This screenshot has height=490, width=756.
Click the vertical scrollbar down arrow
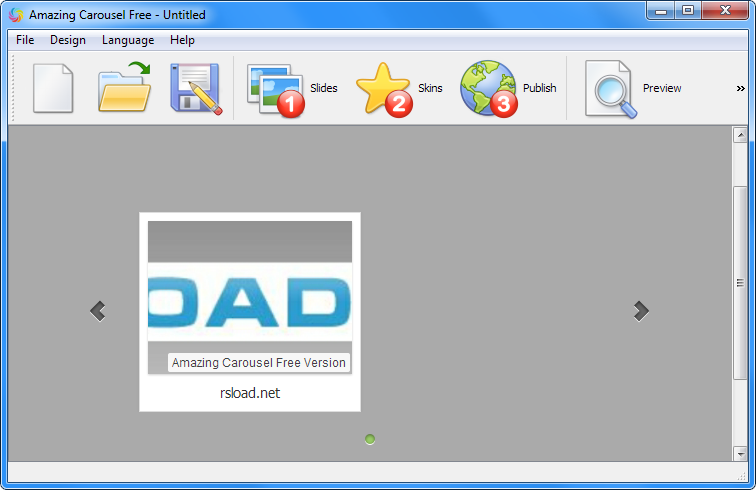740,454
